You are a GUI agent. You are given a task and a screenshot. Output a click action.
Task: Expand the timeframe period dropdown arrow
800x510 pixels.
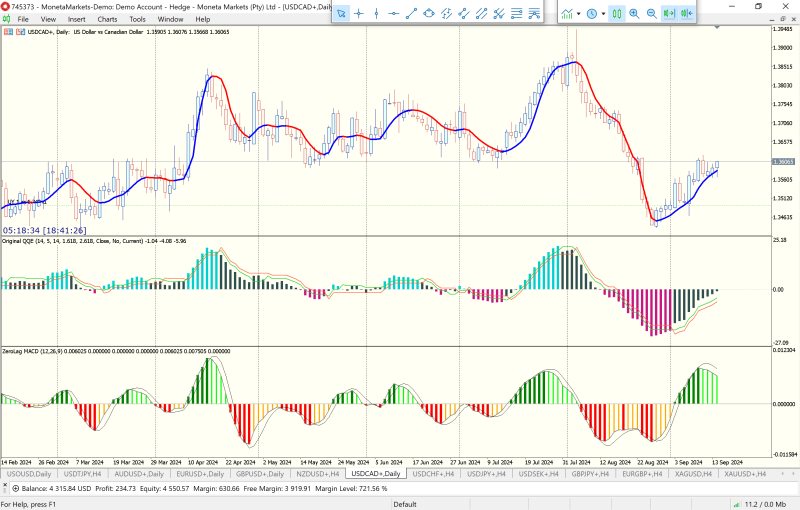602,14
